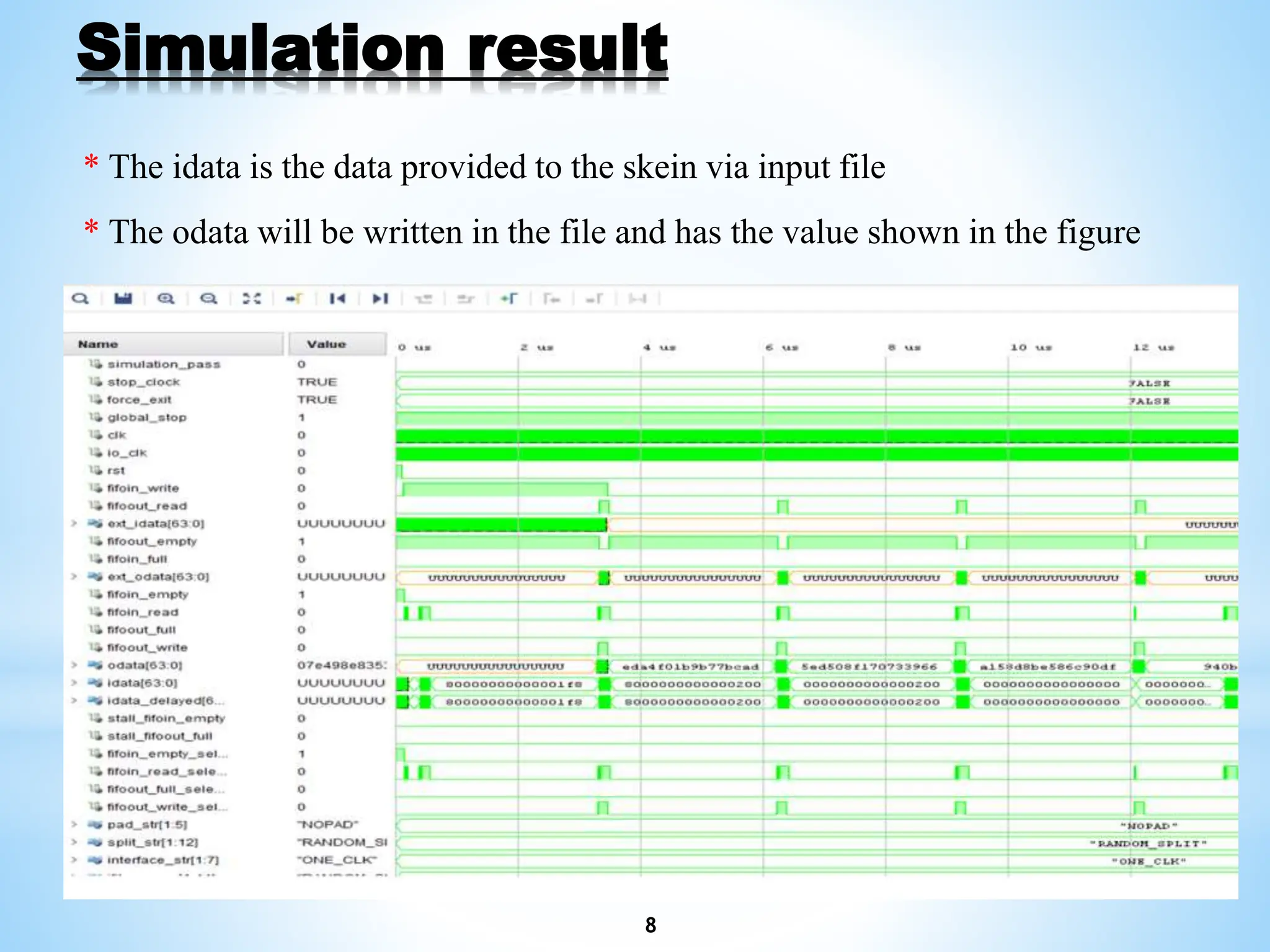Click the green add marker icon

[x=508, y=299]
